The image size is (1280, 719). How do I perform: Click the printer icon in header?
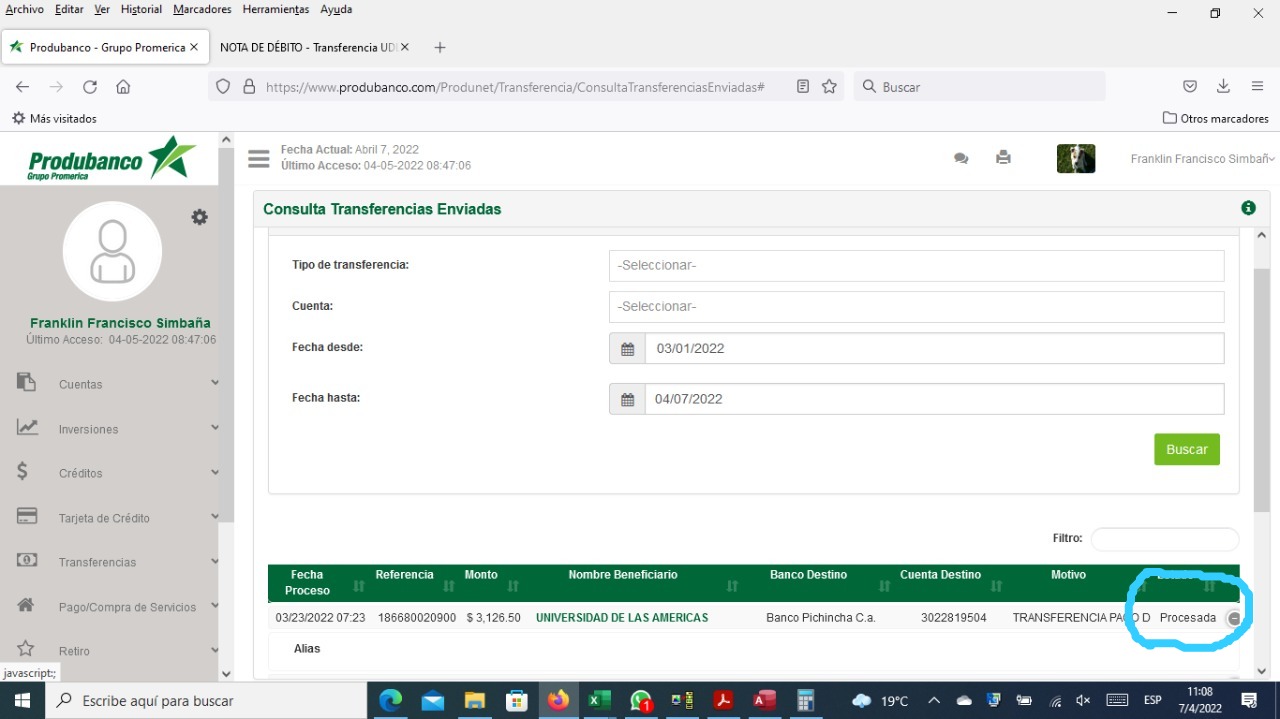[x=1003, y=157]
